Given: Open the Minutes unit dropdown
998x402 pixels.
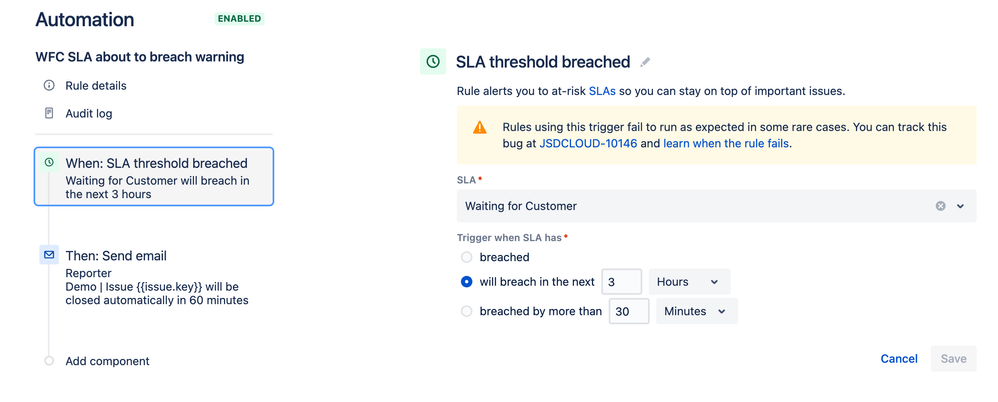Looking at the screenshot, I should (x=697, y=311).
